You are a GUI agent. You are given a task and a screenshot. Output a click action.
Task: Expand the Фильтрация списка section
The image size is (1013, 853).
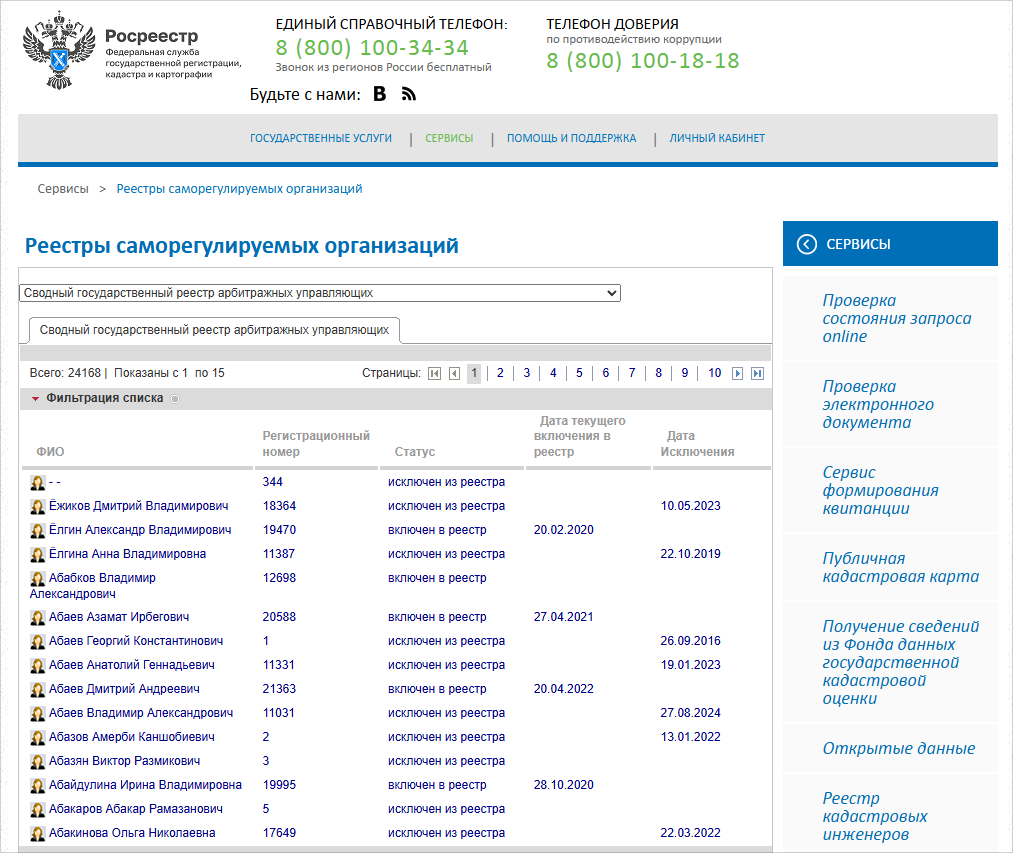[x=104, y=398]
